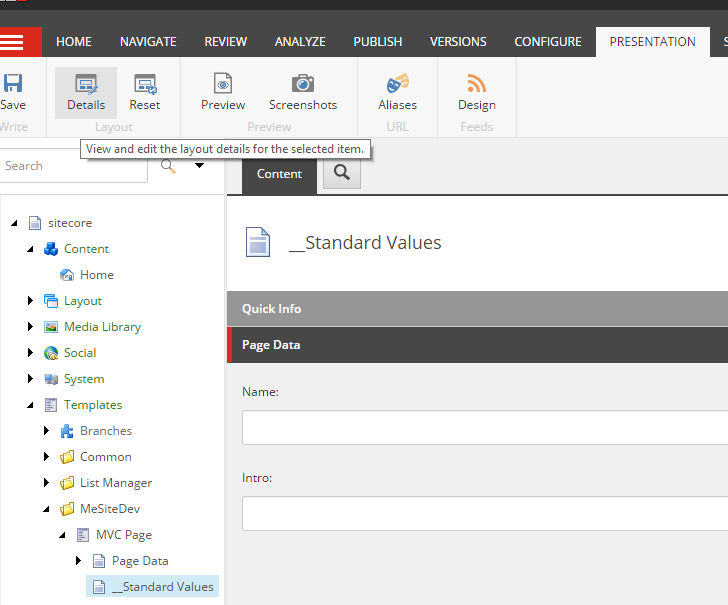
Task: Switch to the PUBLISH ribbon tab
Action: coord(377,42)
